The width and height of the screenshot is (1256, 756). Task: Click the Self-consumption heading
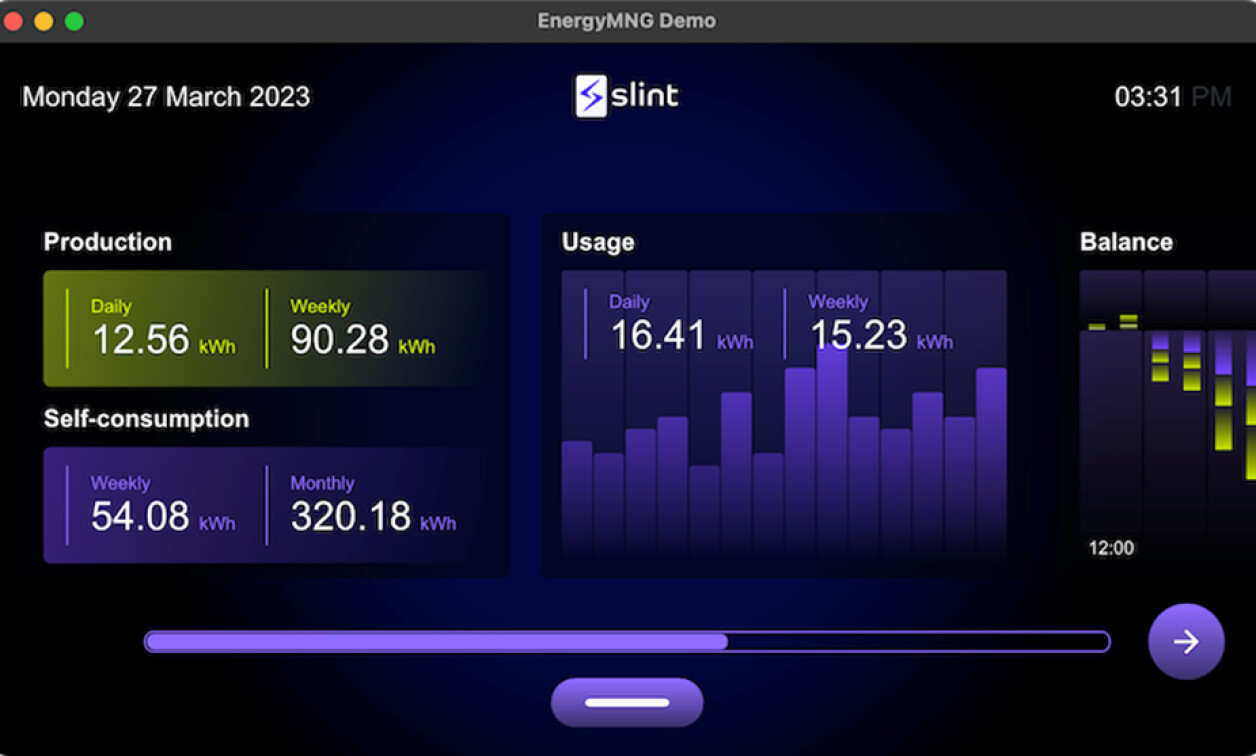click(x=146, y=419)
